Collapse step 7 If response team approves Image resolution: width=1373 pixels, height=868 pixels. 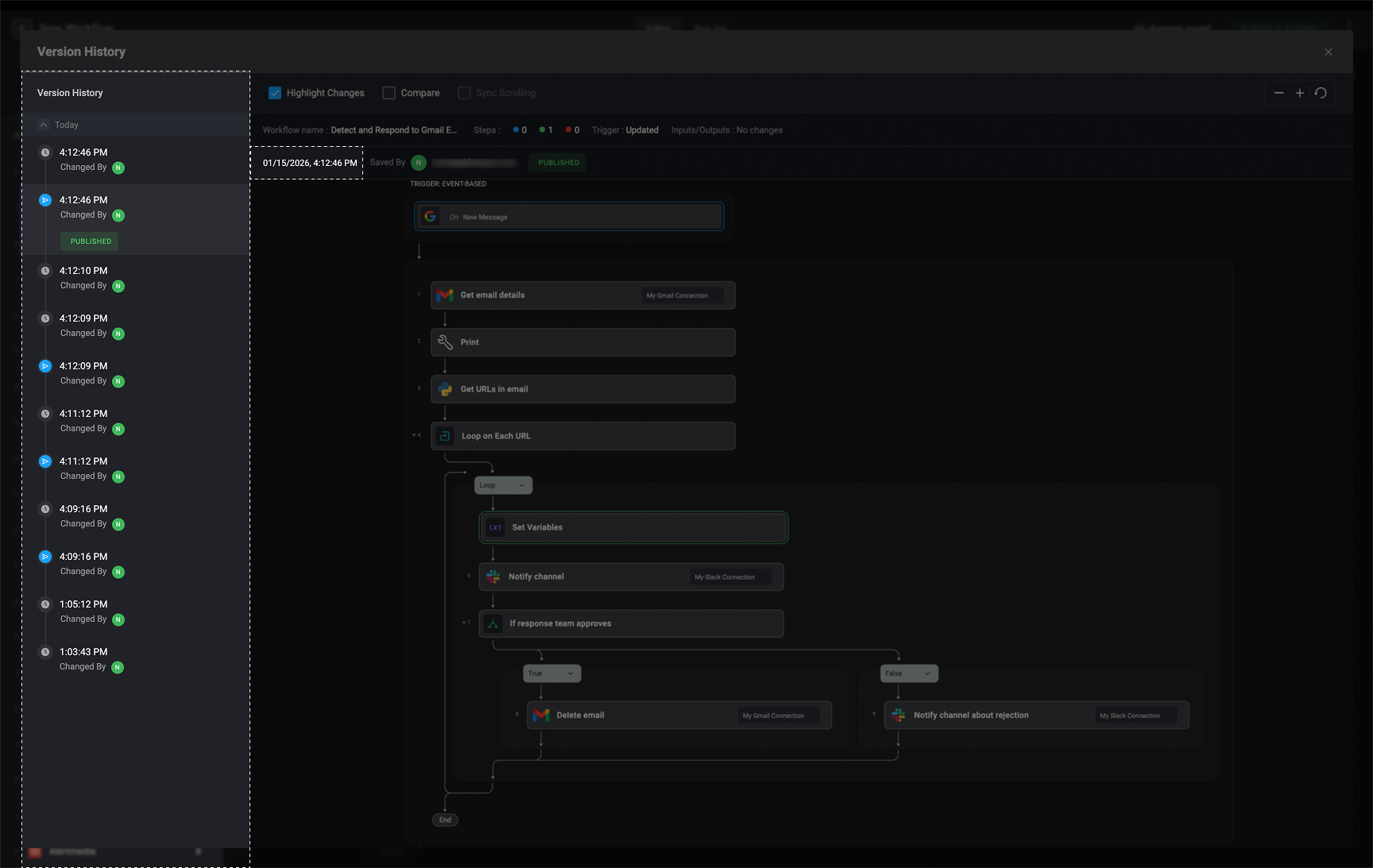click(464, 623)
